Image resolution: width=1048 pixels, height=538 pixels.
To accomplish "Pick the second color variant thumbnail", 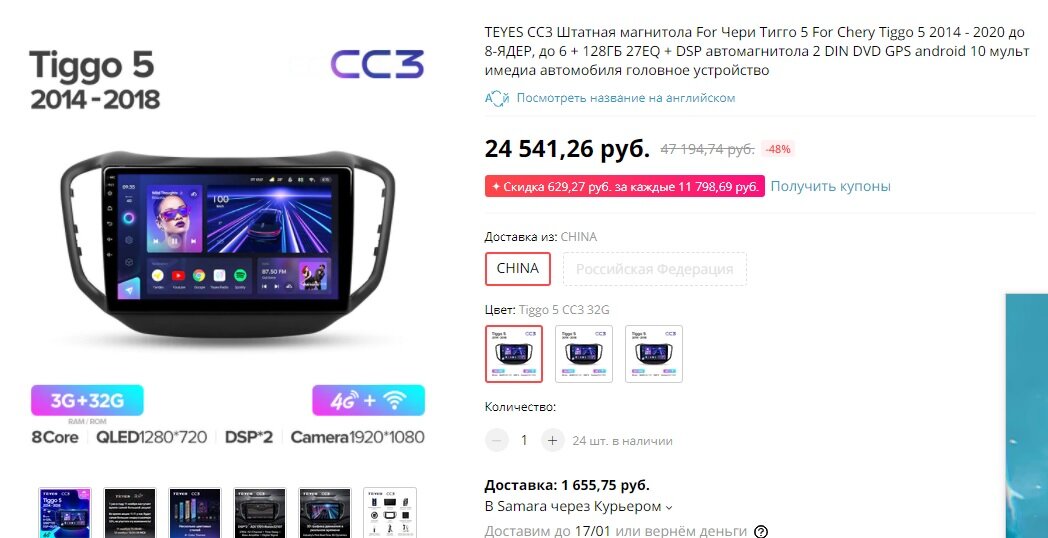I will pyautogui.click(x=584, y=354).
